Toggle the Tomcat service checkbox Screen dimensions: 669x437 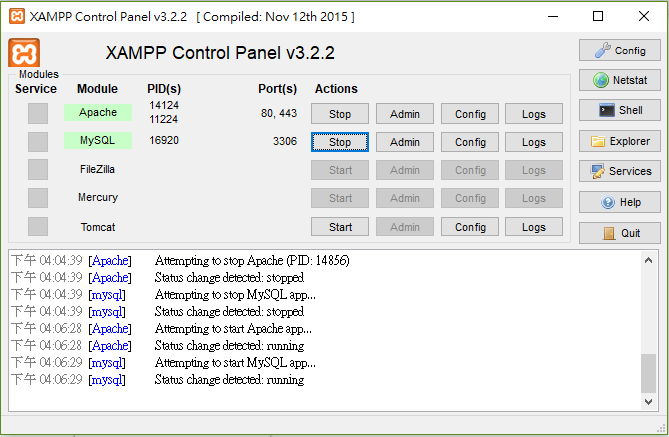coord(38,226)
